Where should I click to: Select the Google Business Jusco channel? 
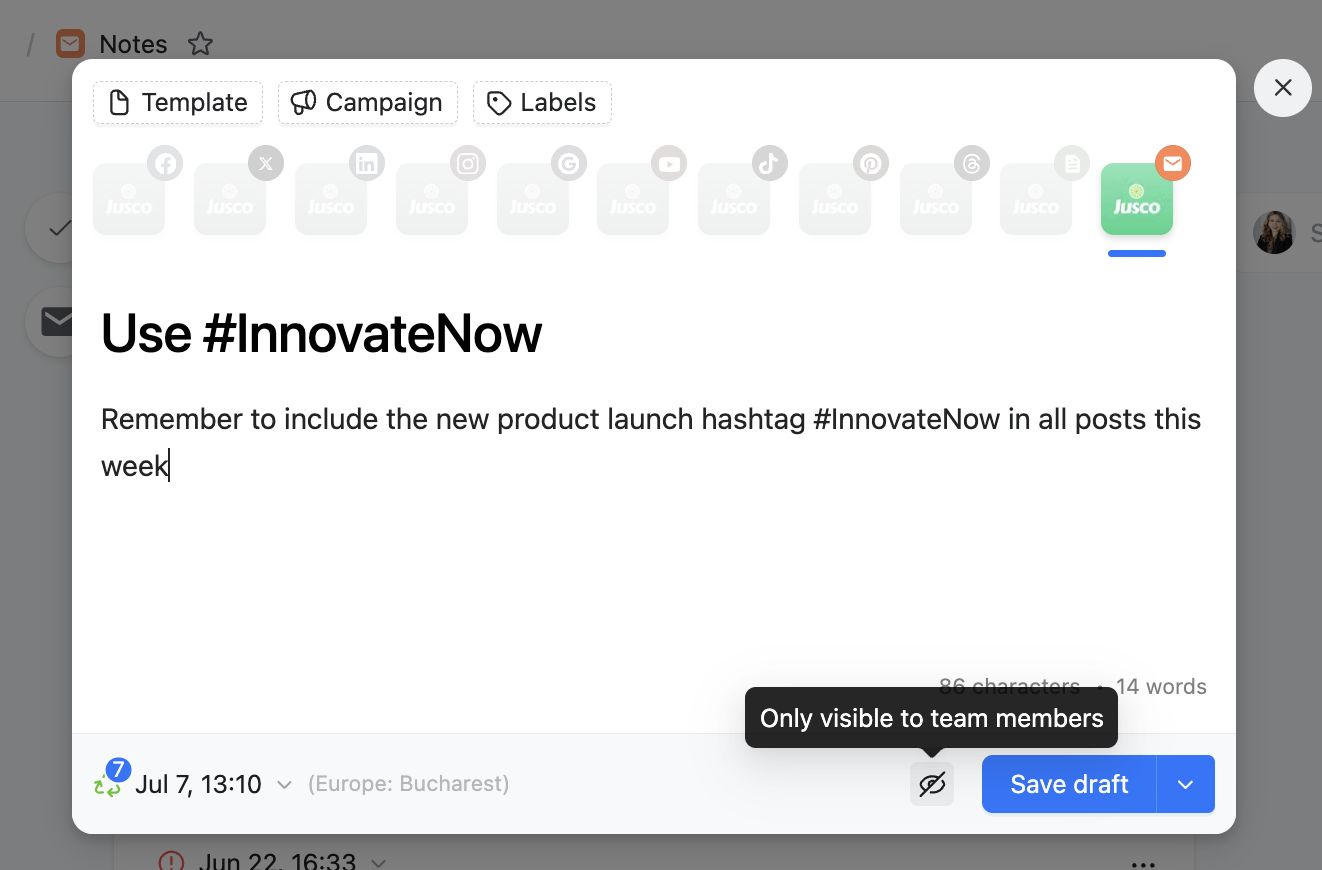(533, 200)
